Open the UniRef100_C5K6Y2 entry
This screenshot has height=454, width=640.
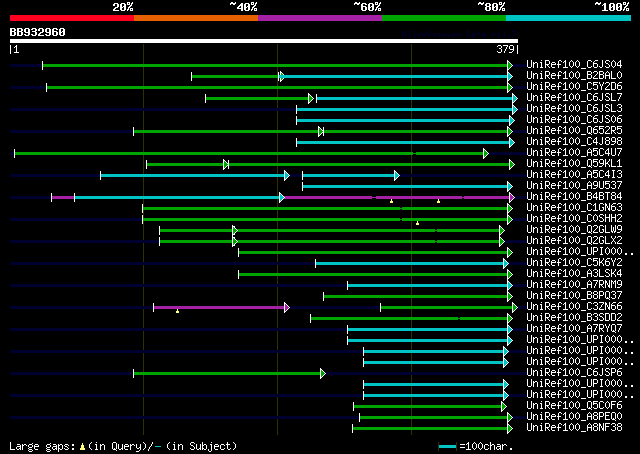coord(574,263)
